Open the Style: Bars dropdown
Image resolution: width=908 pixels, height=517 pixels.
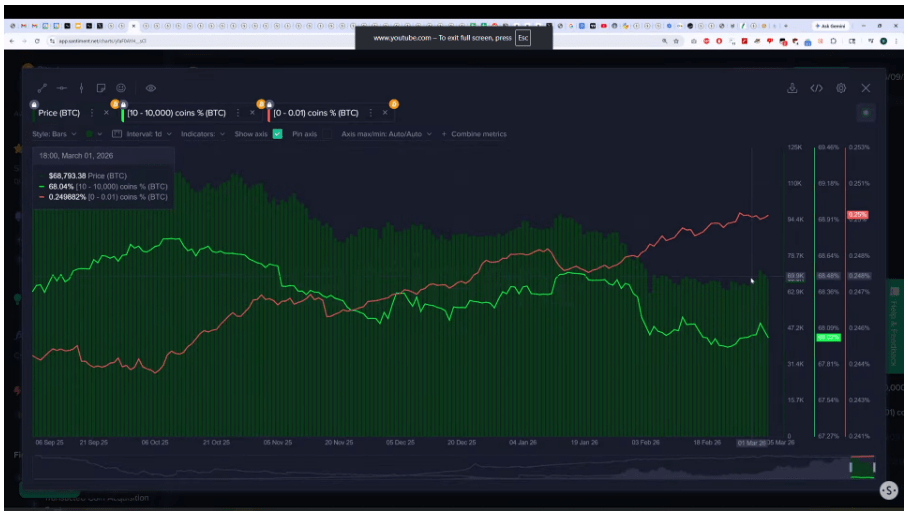[x=54, y=134]
